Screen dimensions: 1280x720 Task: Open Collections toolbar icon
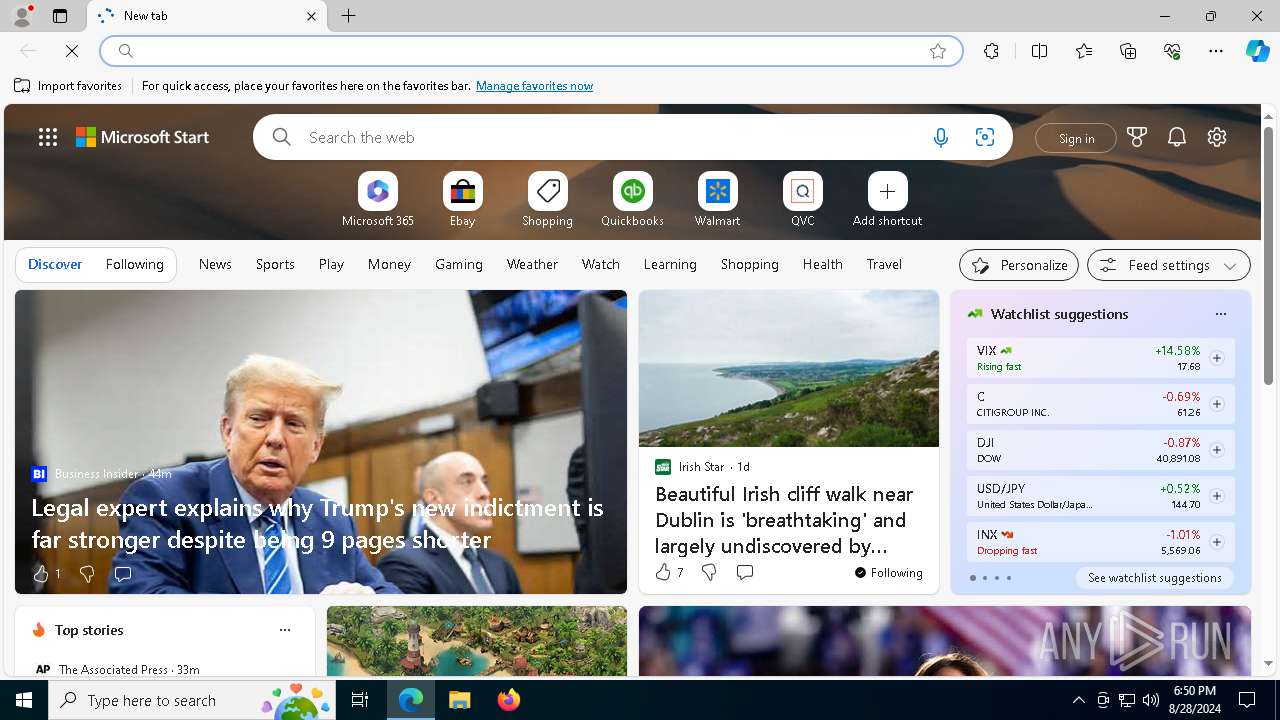pos(1128,51)
